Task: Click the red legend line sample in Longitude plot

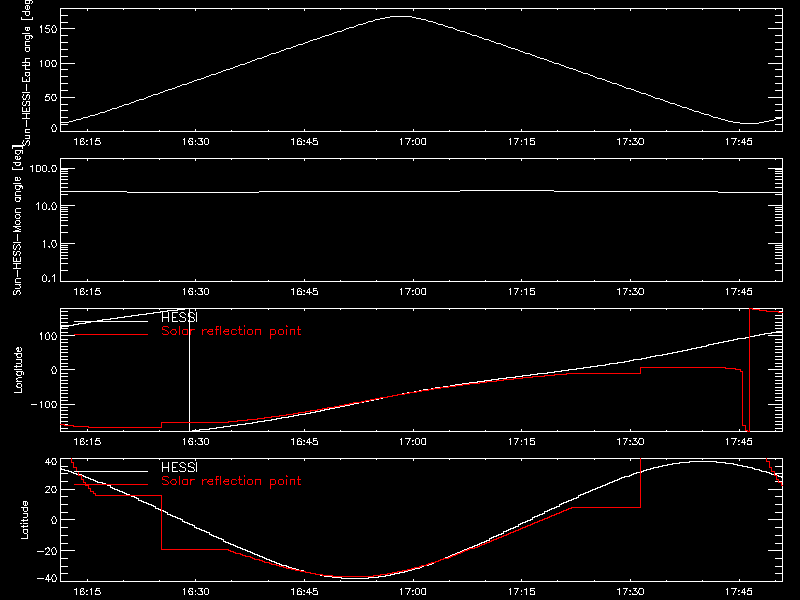Action: point(111,335)
